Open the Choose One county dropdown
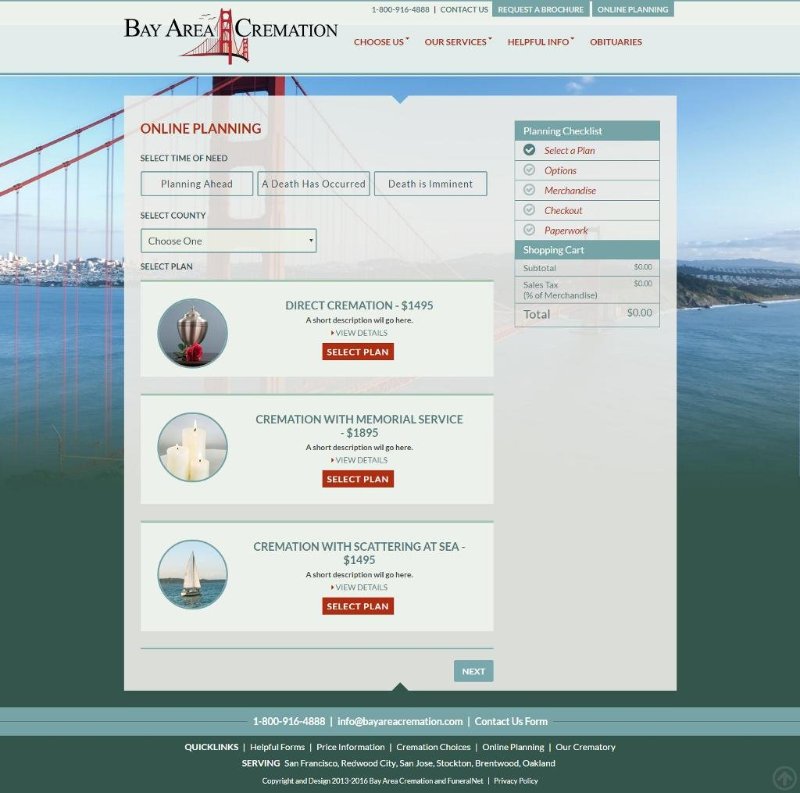This screenshot has width=800, height=793. click(228, 241)
